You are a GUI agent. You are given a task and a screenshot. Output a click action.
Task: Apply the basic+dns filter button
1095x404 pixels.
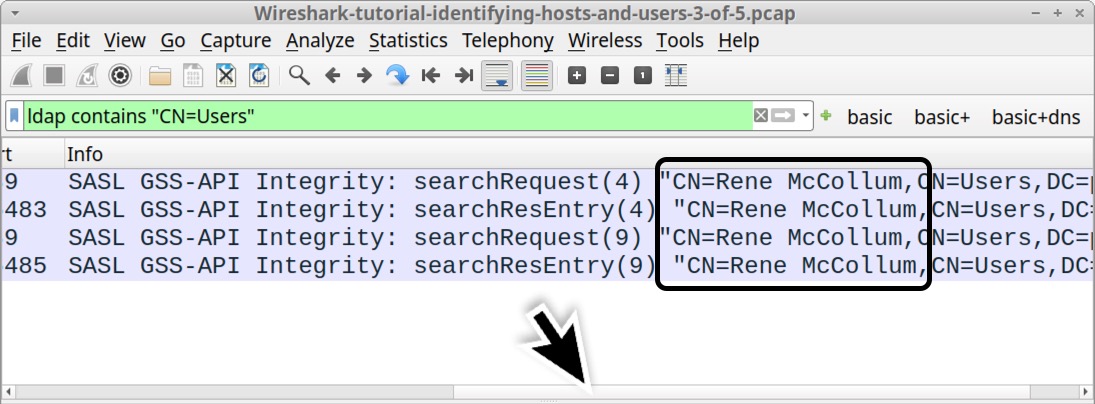tap(1036, 117)
